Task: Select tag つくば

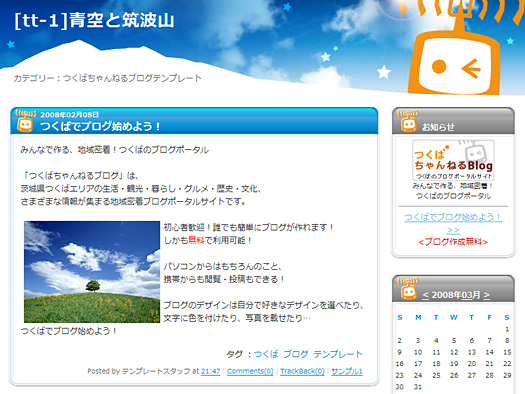Action: click(266, 354)
